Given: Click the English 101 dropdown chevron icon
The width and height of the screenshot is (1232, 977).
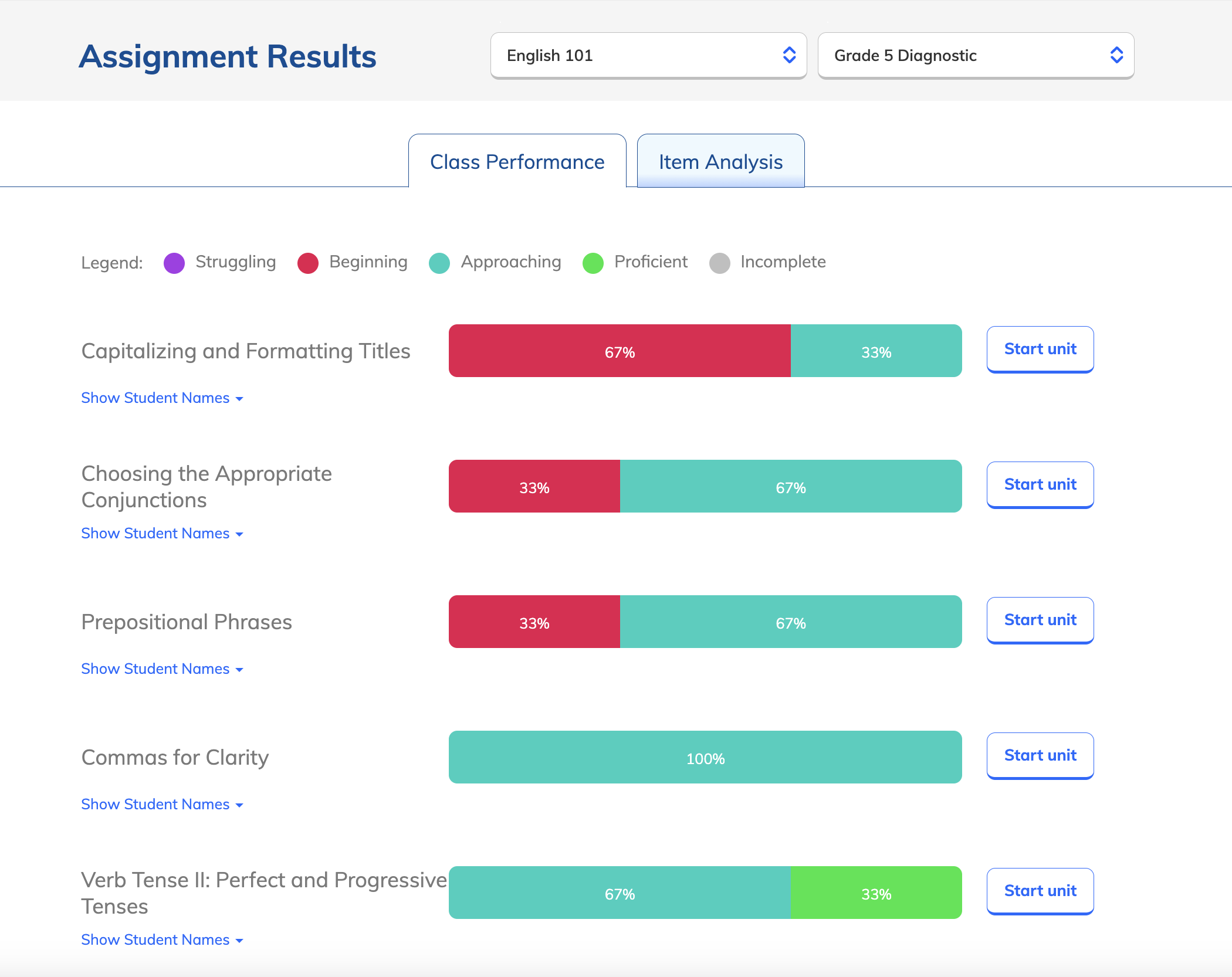Looking at the screenshot, I should pyautogui.click(x=789, y=55).
